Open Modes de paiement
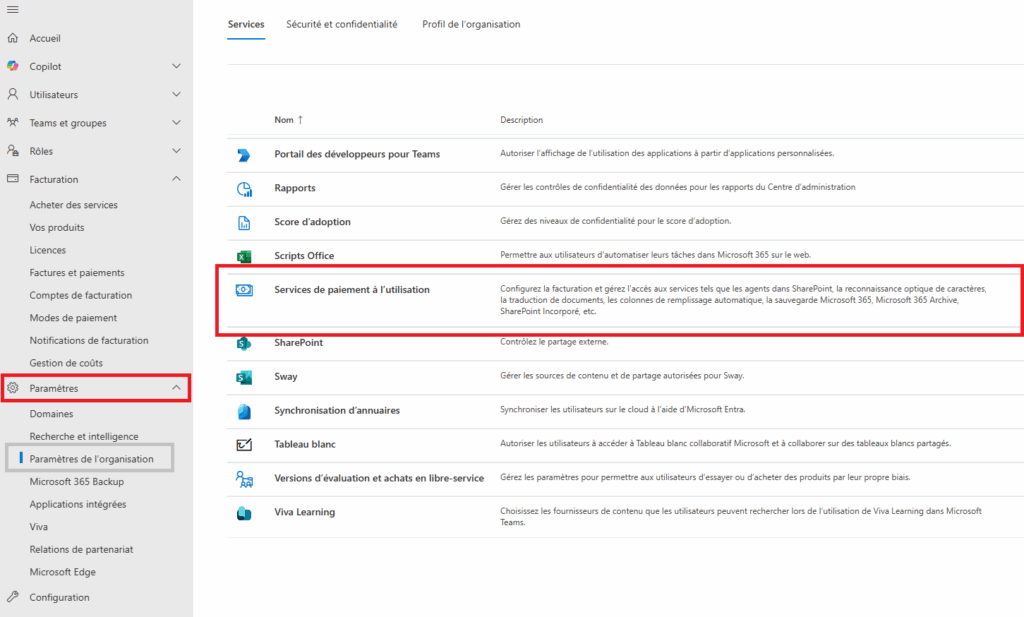Image resolution: width=1024 pixels, height=617 pixels. pos(73,318)
